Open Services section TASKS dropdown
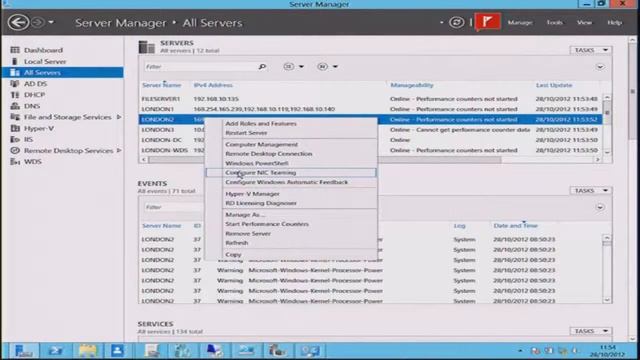This screenshot has width=640, height=360. [x=591, y=331]
